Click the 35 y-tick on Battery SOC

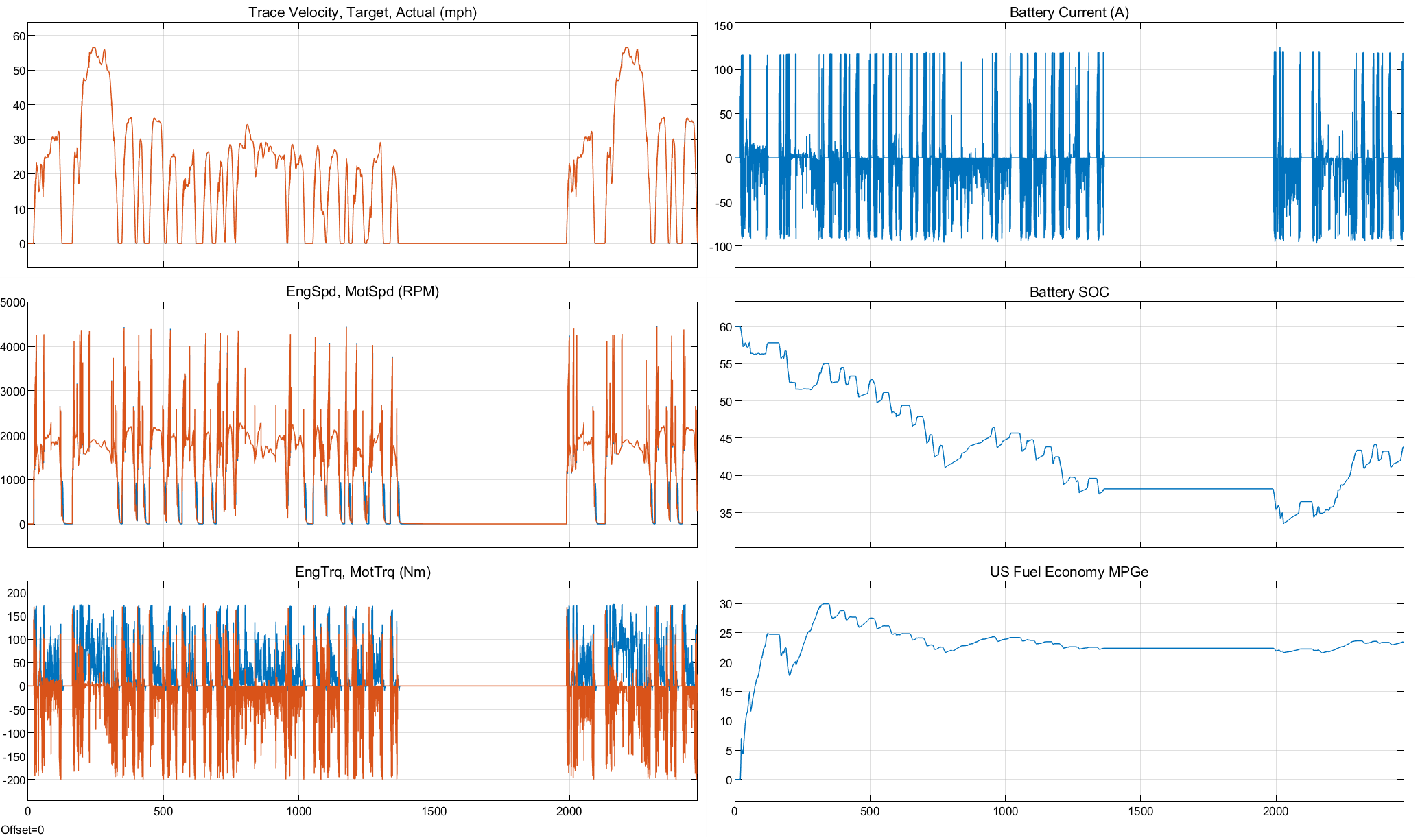726,513
